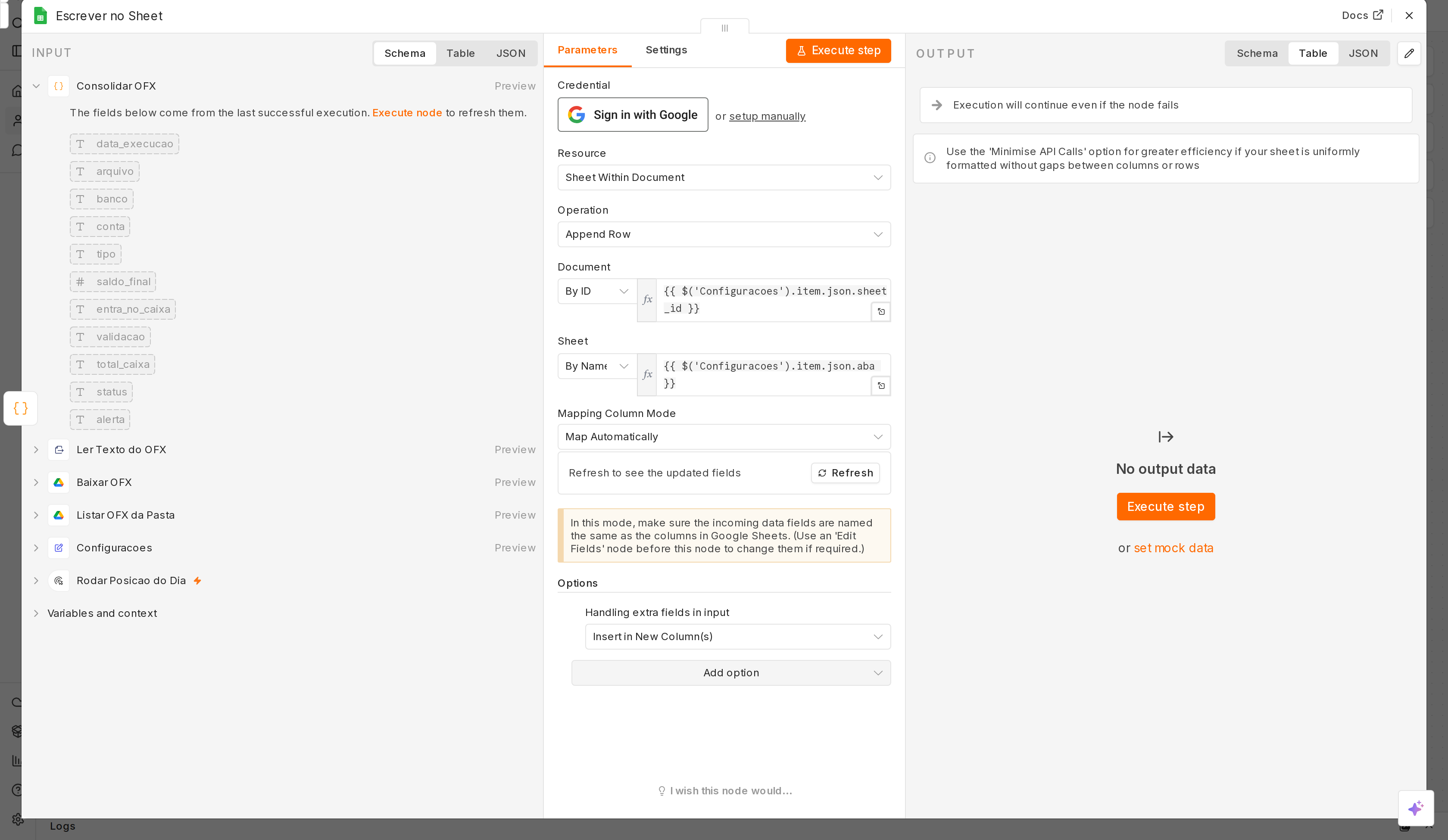Click the Baixar OFX Google Drive icon

[59, 482]
